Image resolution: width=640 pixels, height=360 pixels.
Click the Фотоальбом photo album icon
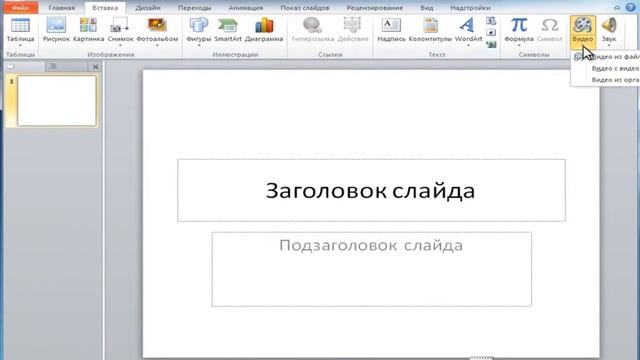pyautogui.click(x=157, y=25)
